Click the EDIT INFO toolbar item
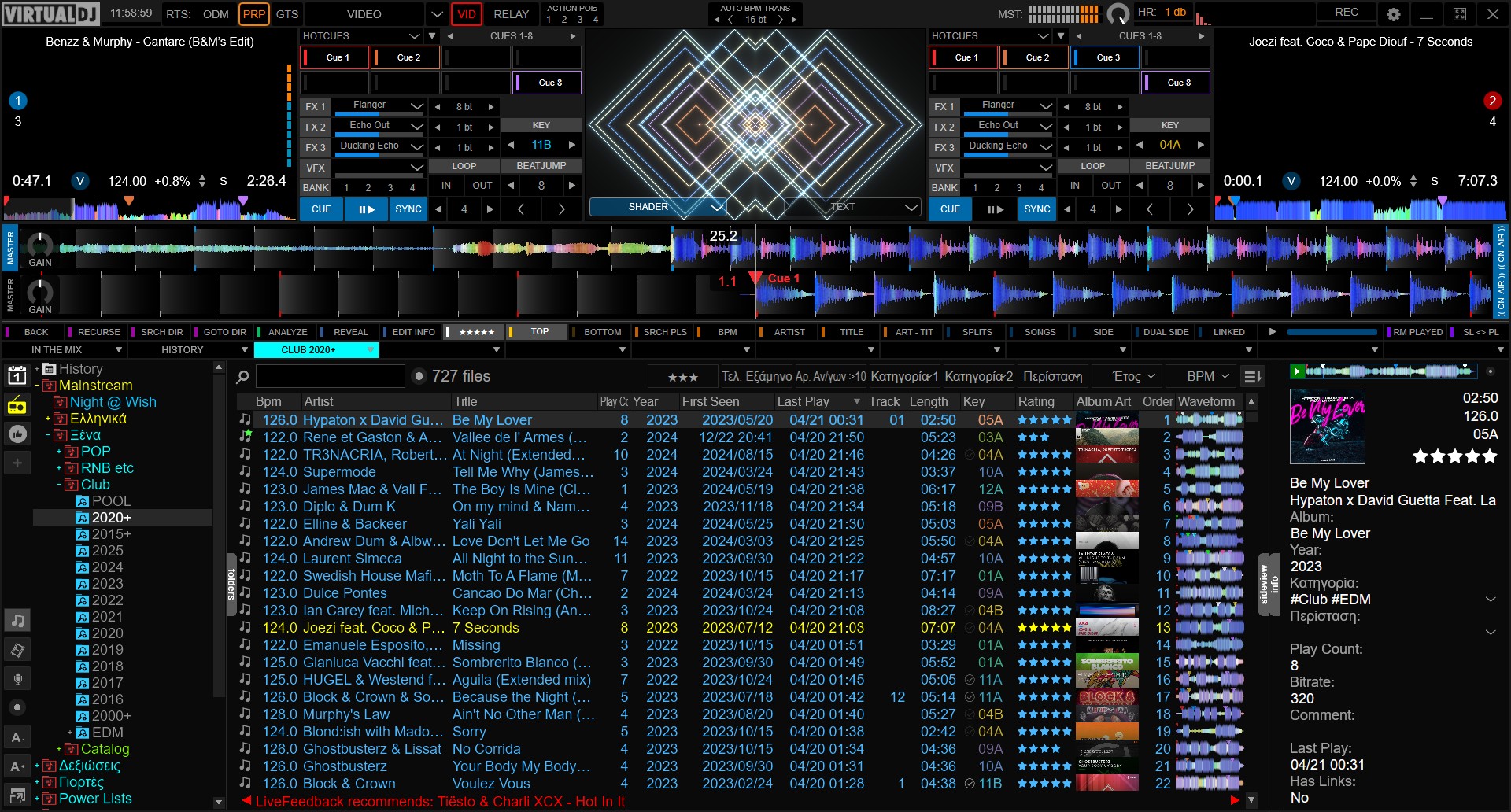Viewport: 1511px width, 812px height. (412, 332)
